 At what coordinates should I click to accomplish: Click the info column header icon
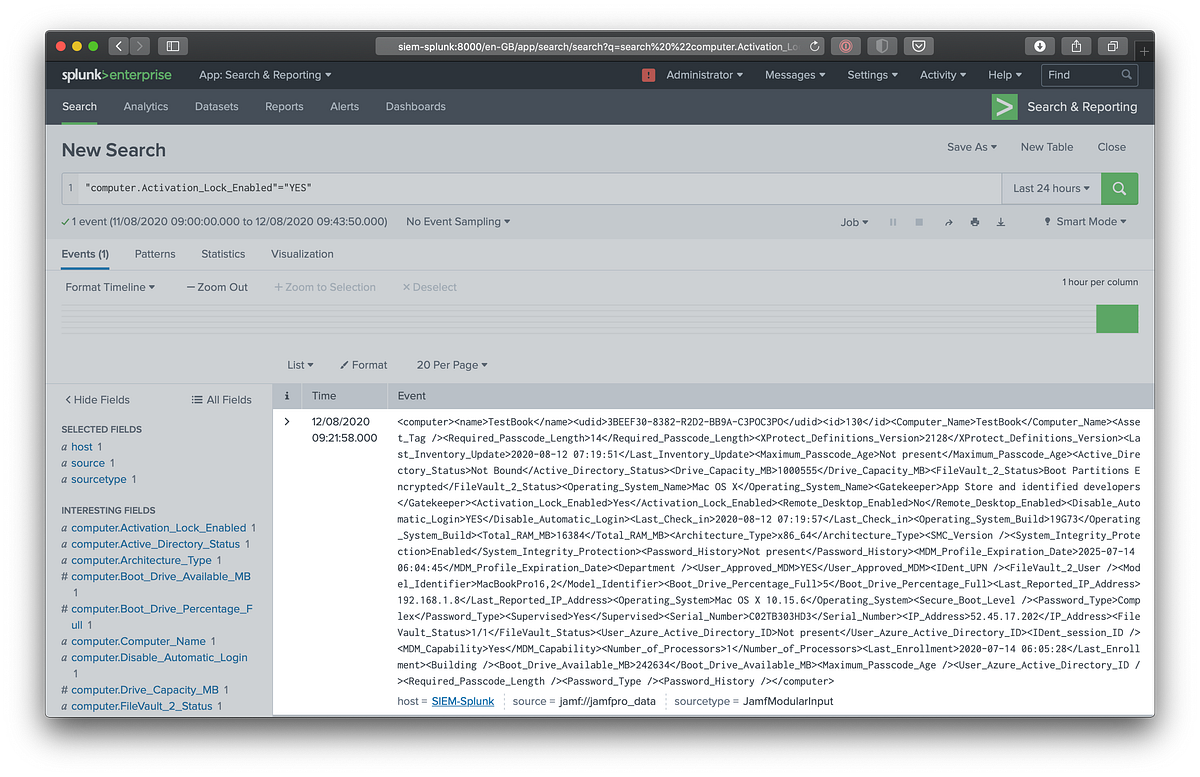(287, 396)
